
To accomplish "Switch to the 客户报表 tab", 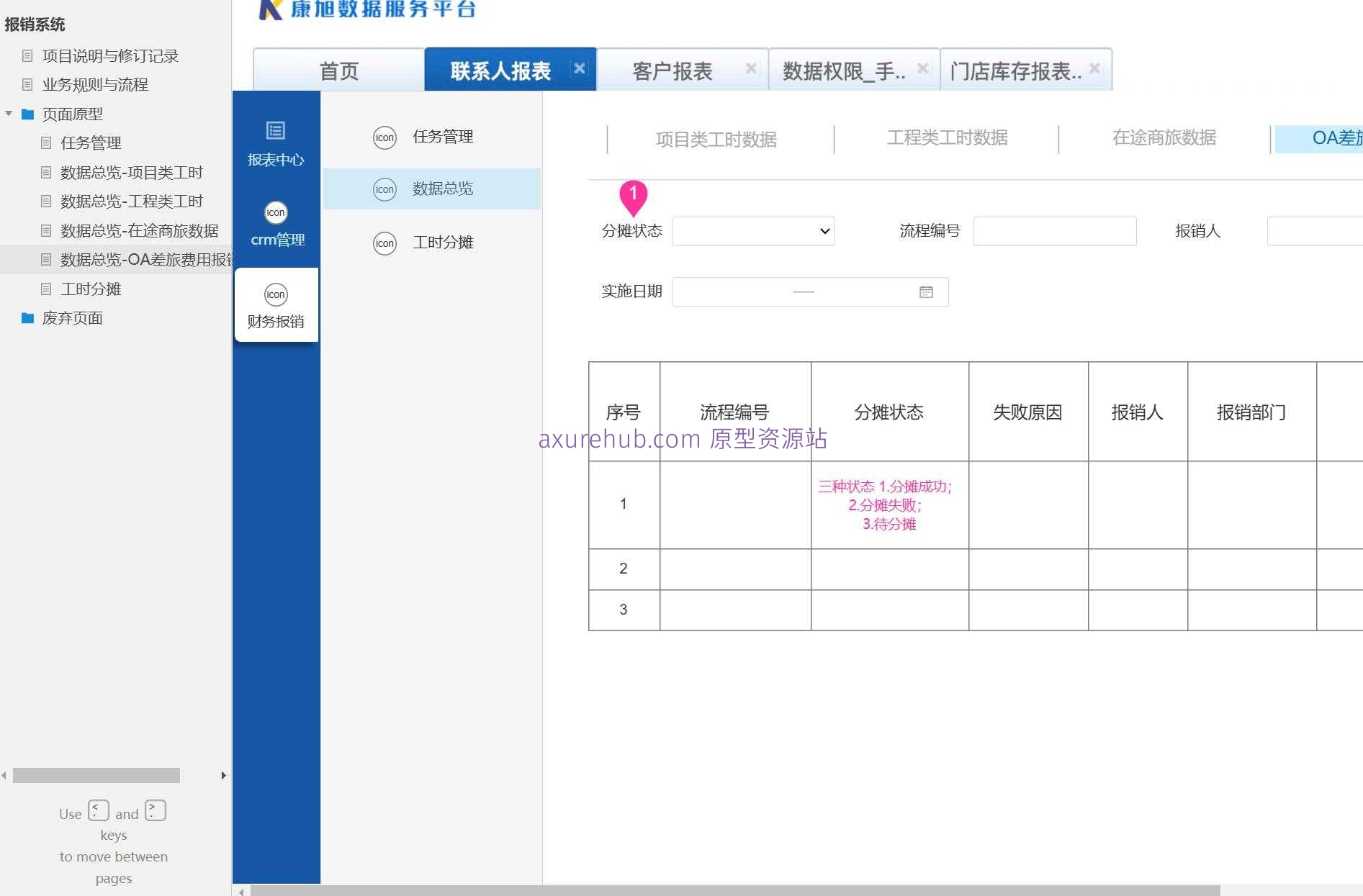I will (683, 70).
